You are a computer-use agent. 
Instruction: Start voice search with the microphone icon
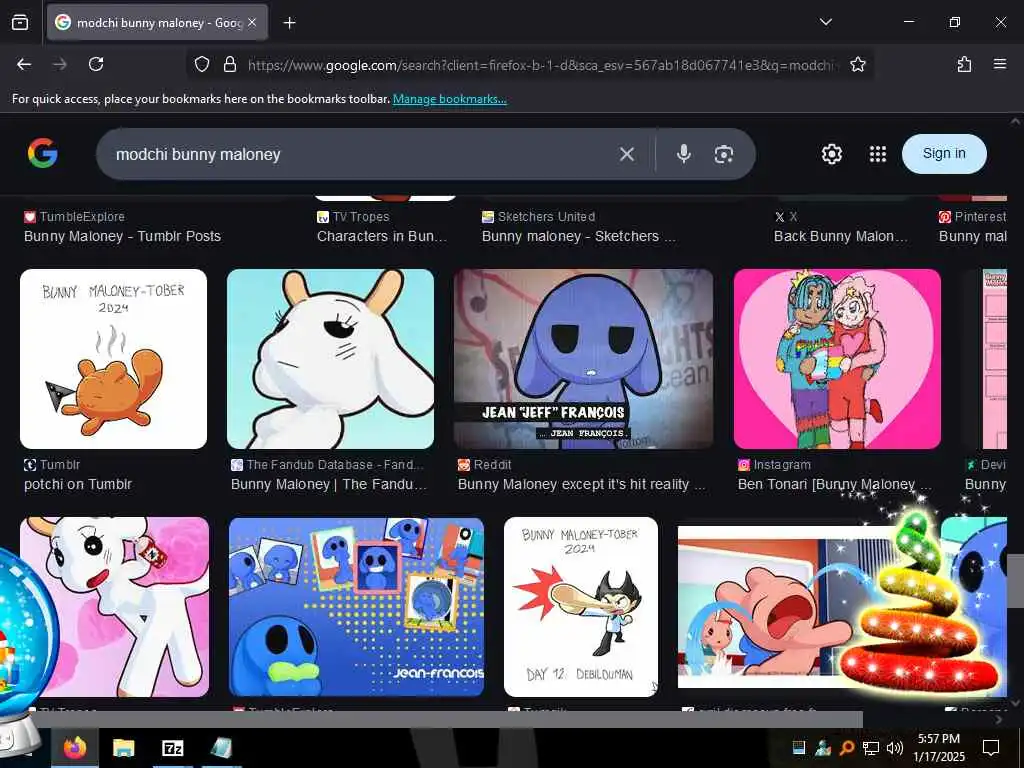[683, 154]
